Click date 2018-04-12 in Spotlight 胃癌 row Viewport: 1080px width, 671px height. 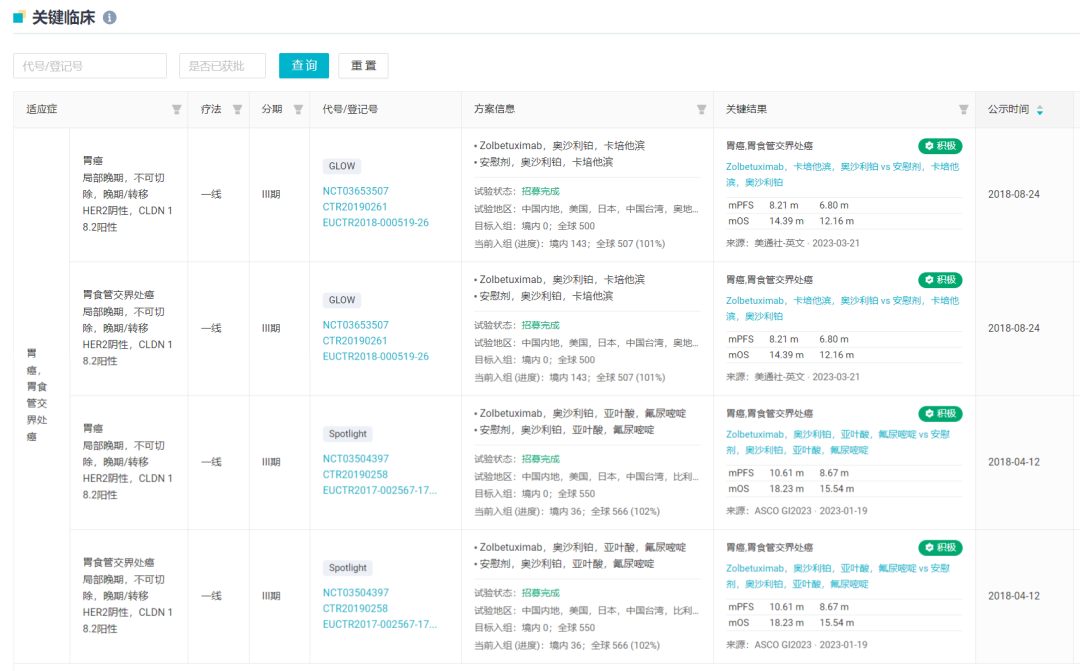(1014, 462)
